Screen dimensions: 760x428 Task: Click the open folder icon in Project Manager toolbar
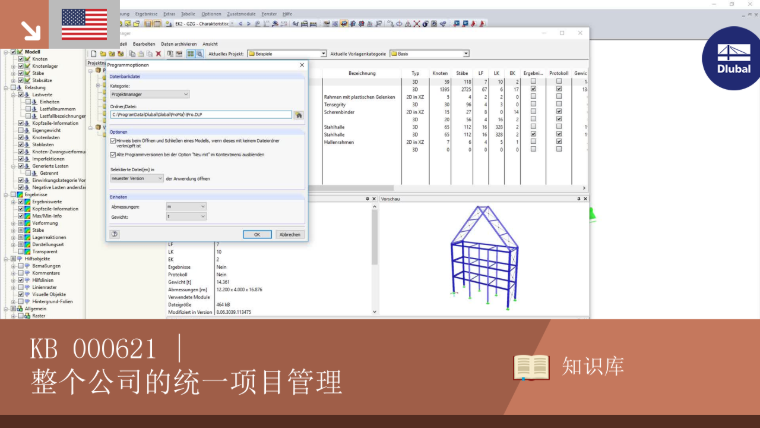pyautogui.click(x=103, y=54)
